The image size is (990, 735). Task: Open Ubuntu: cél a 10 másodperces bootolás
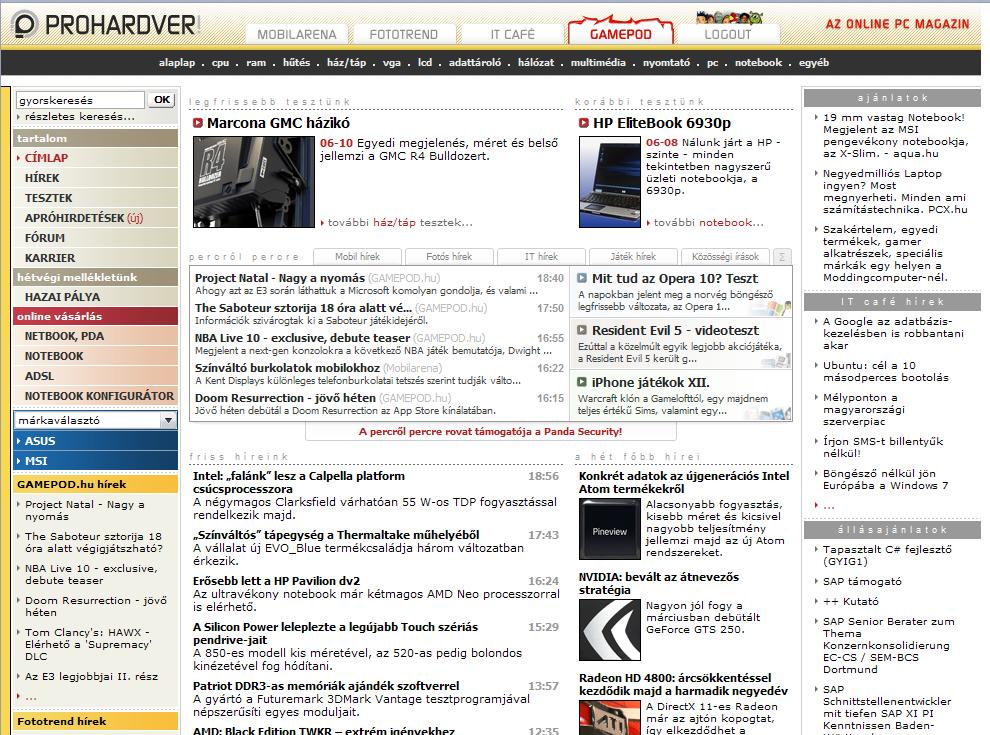click(x=885, y=371)
